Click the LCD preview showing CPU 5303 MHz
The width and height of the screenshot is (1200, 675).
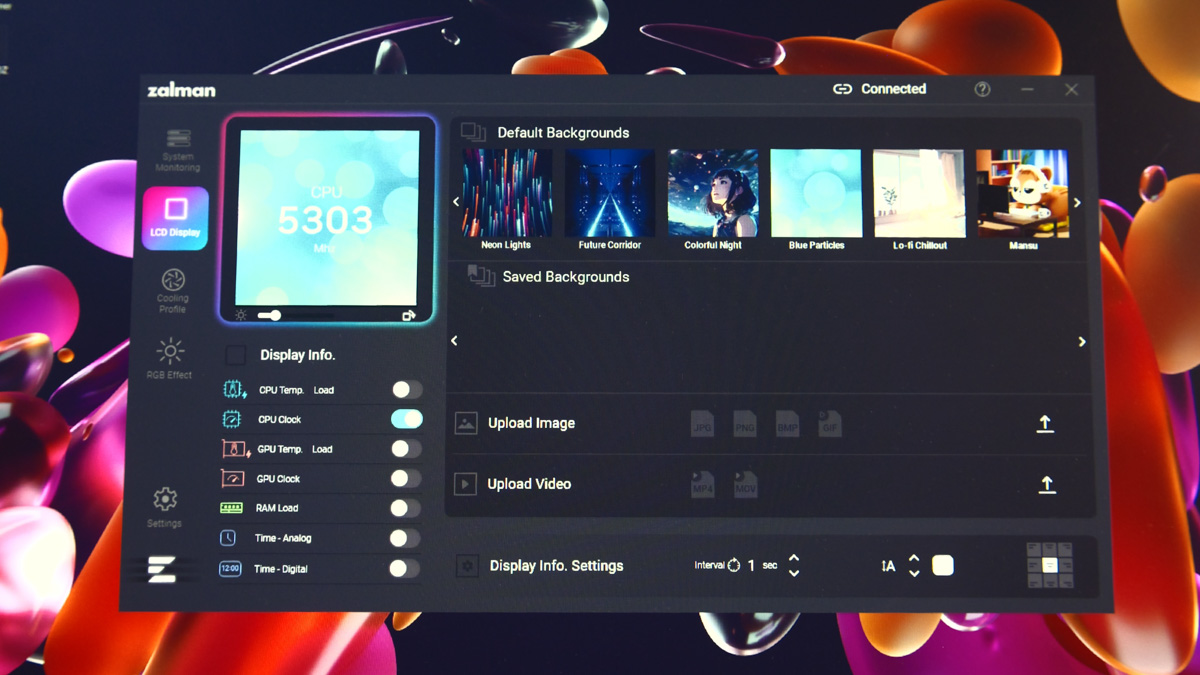point(327,218)
